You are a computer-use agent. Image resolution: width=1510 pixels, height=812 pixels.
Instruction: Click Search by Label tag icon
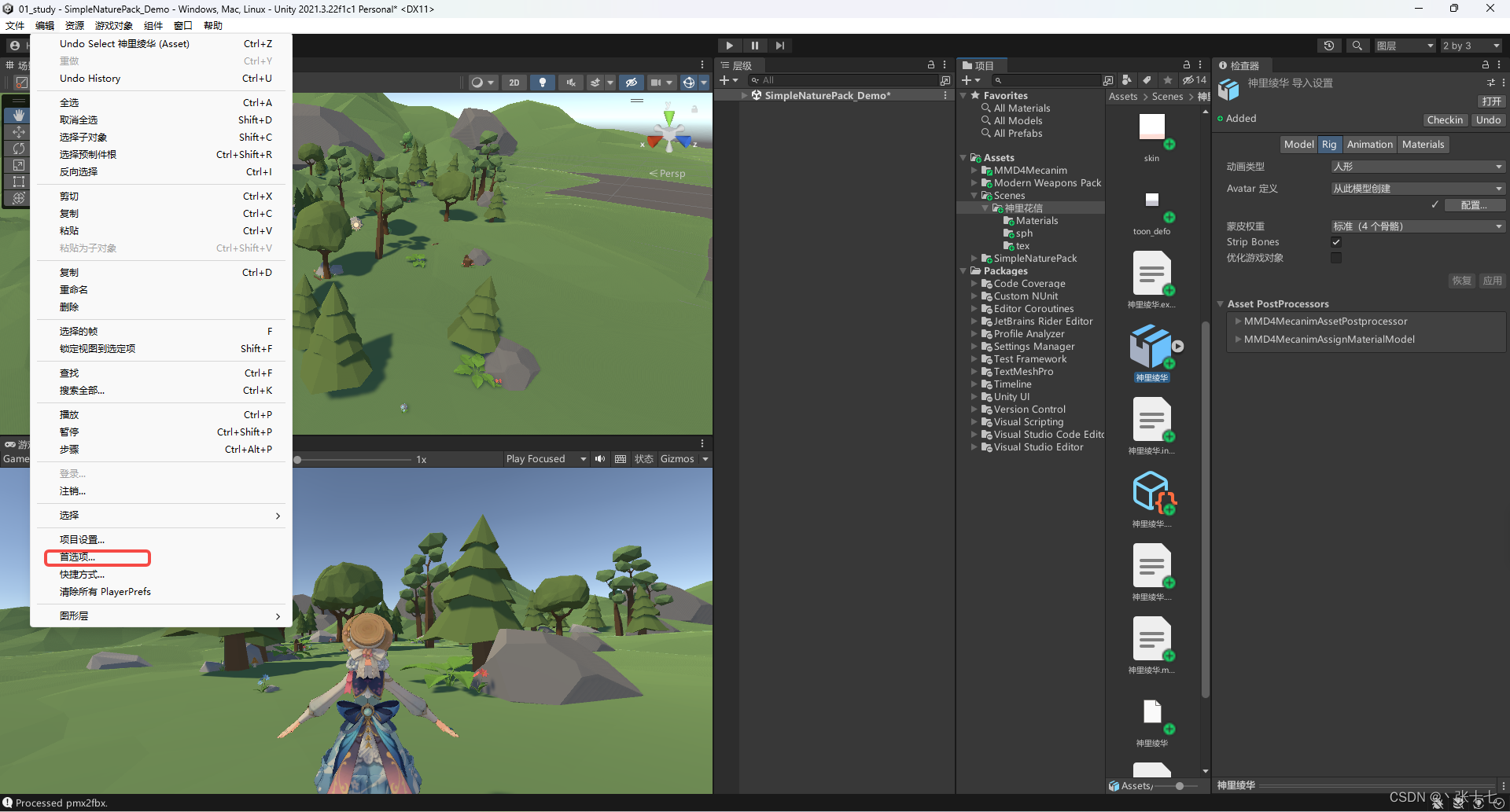point(1147,80)
